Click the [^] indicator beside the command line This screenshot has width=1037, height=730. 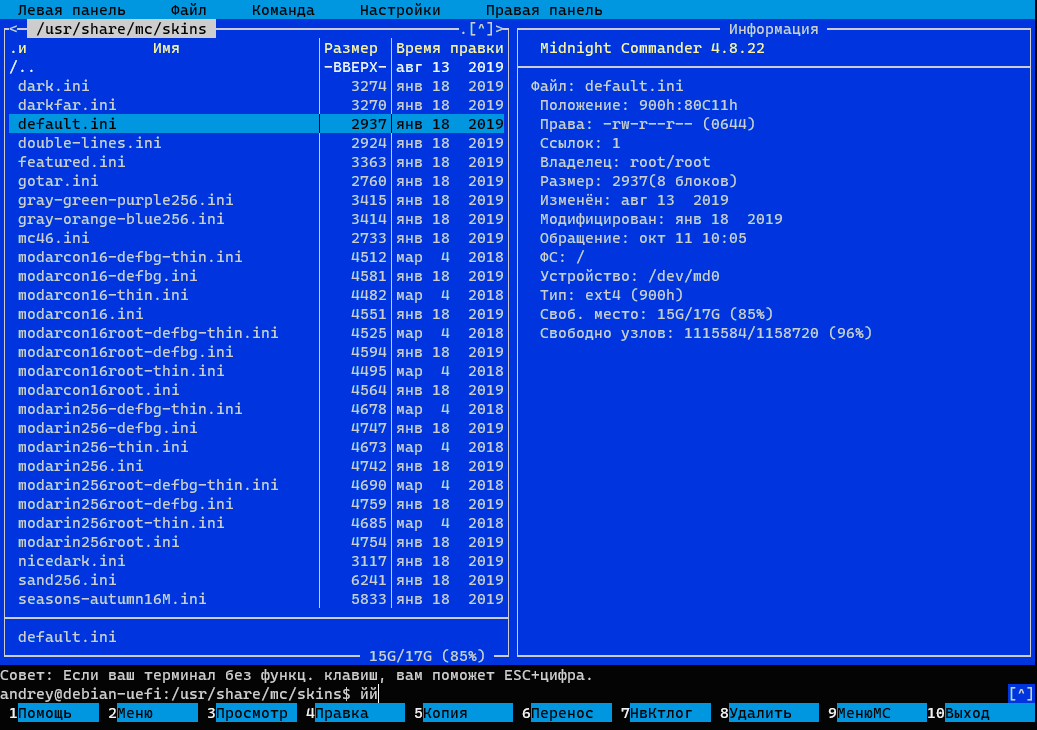pyautogui.click(x=1020, y=693)
